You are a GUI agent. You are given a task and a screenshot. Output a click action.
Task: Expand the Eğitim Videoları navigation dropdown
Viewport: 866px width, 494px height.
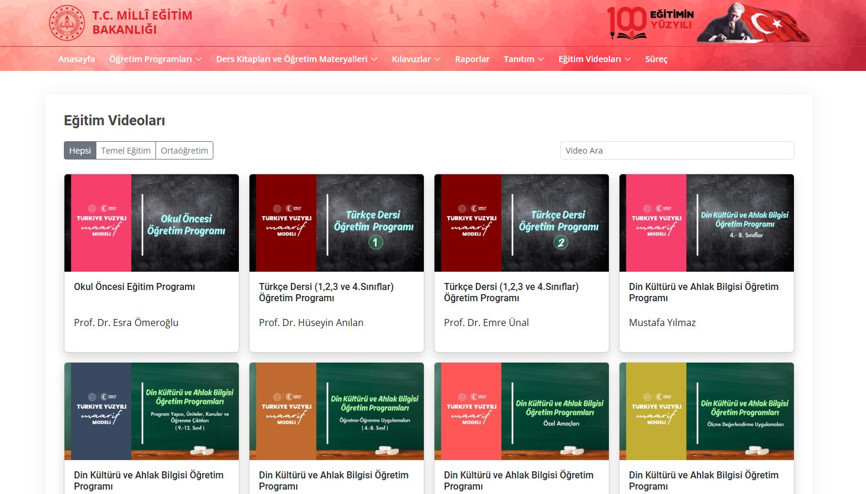[x=594, y=59]
